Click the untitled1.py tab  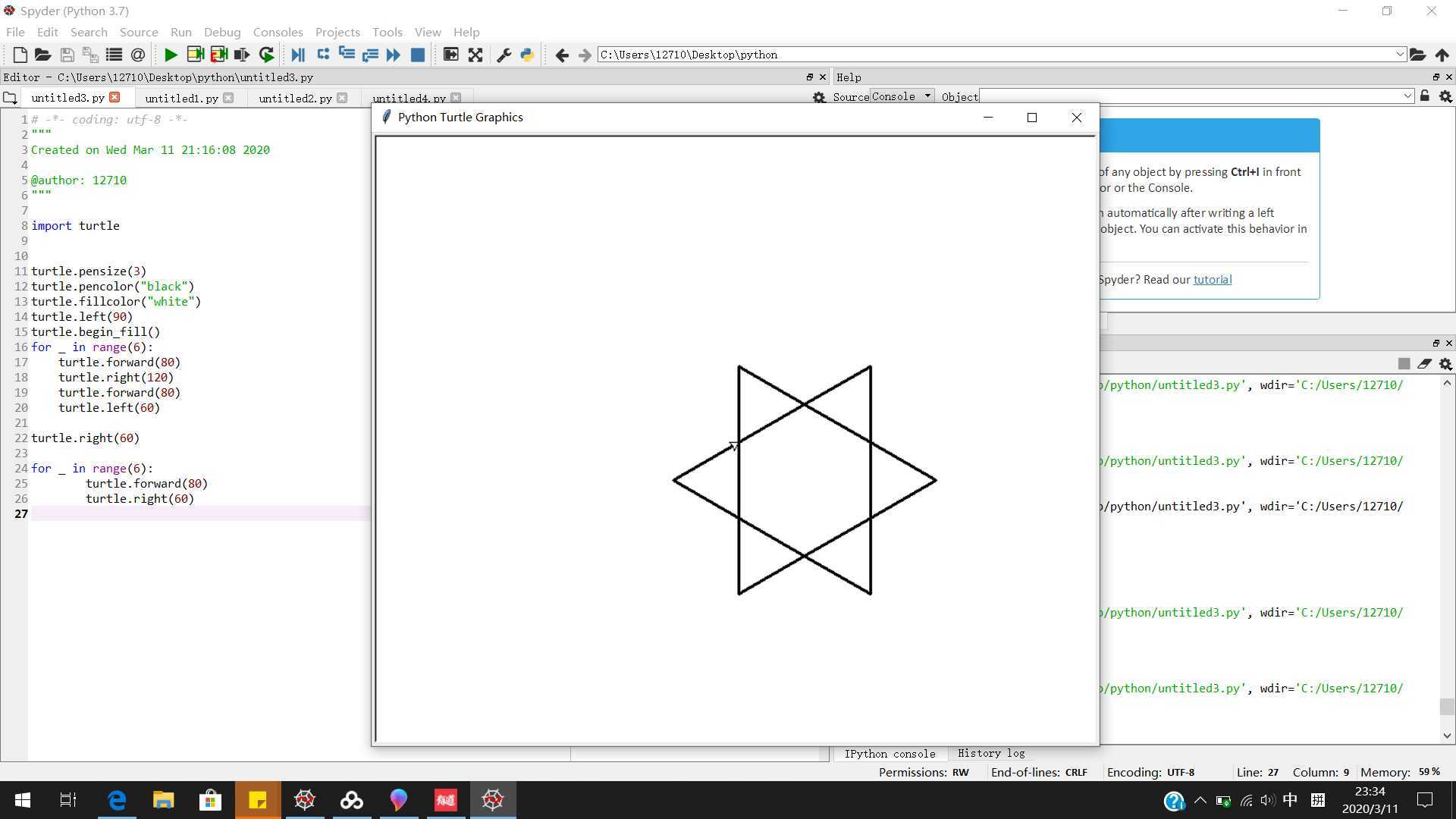181,97
